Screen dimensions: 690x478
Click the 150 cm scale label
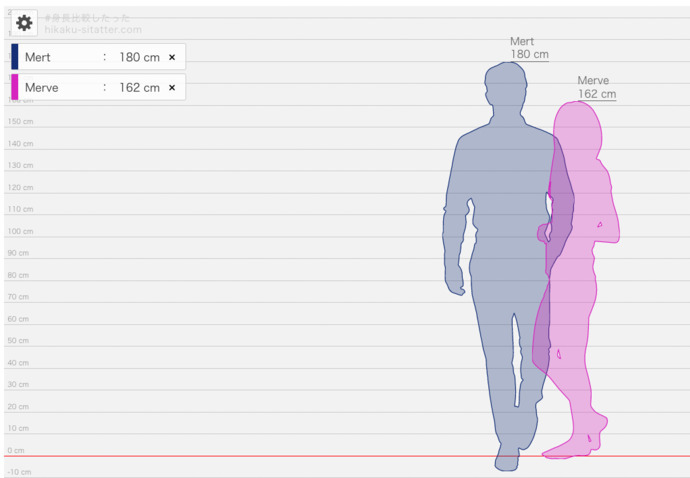20,121
